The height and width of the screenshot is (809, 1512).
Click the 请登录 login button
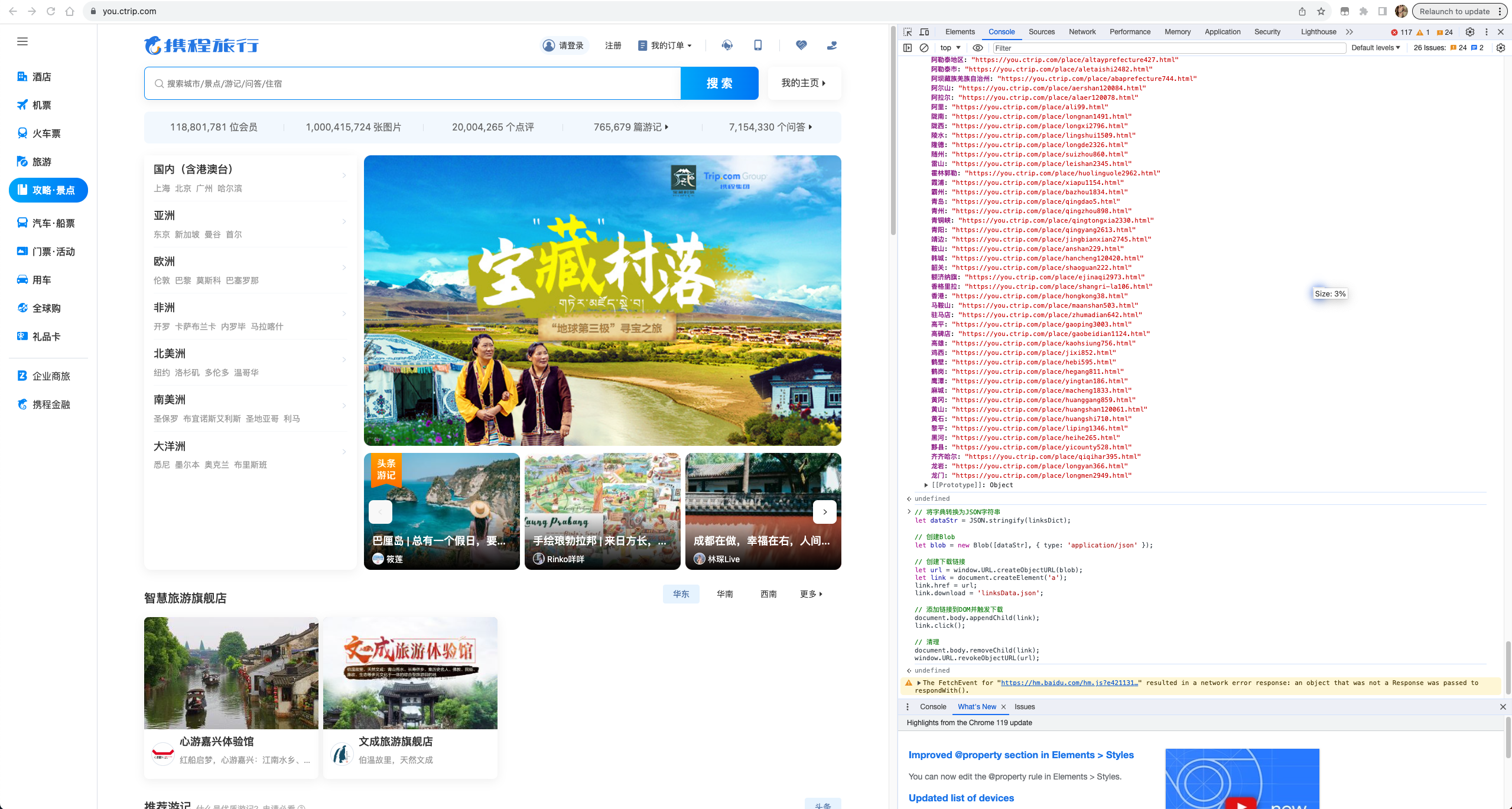(564, 45)
